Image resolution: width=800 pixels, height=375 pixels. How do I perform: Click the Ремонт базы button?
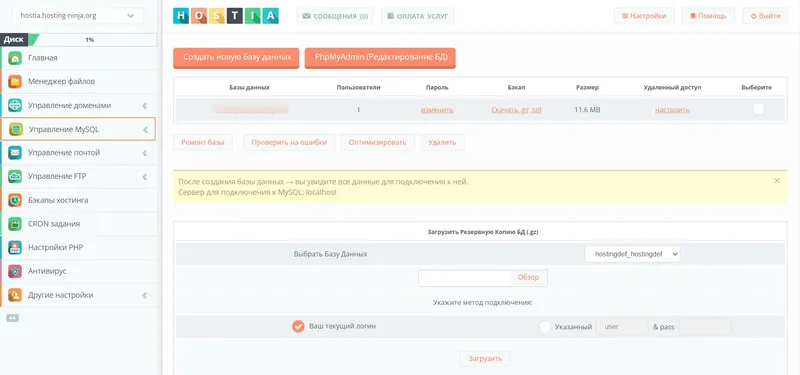point(203,142)
